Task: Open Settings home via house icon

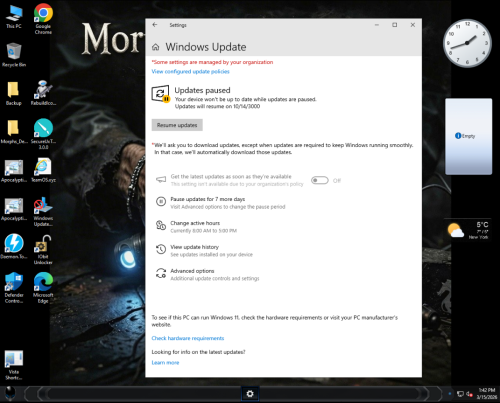Action: [x=156, y=47]
